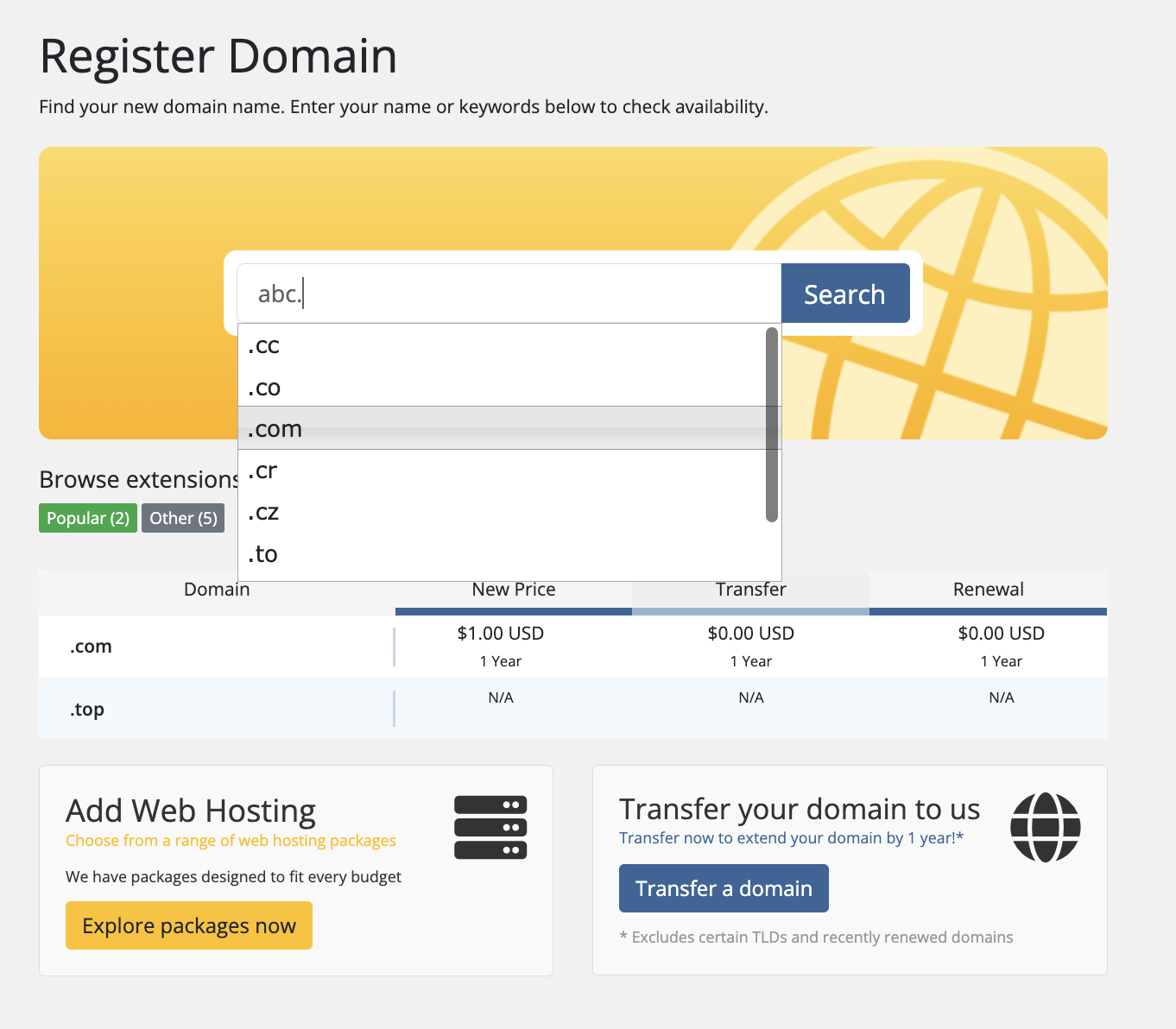Filter extensions by Other (5)

point(183,518)
